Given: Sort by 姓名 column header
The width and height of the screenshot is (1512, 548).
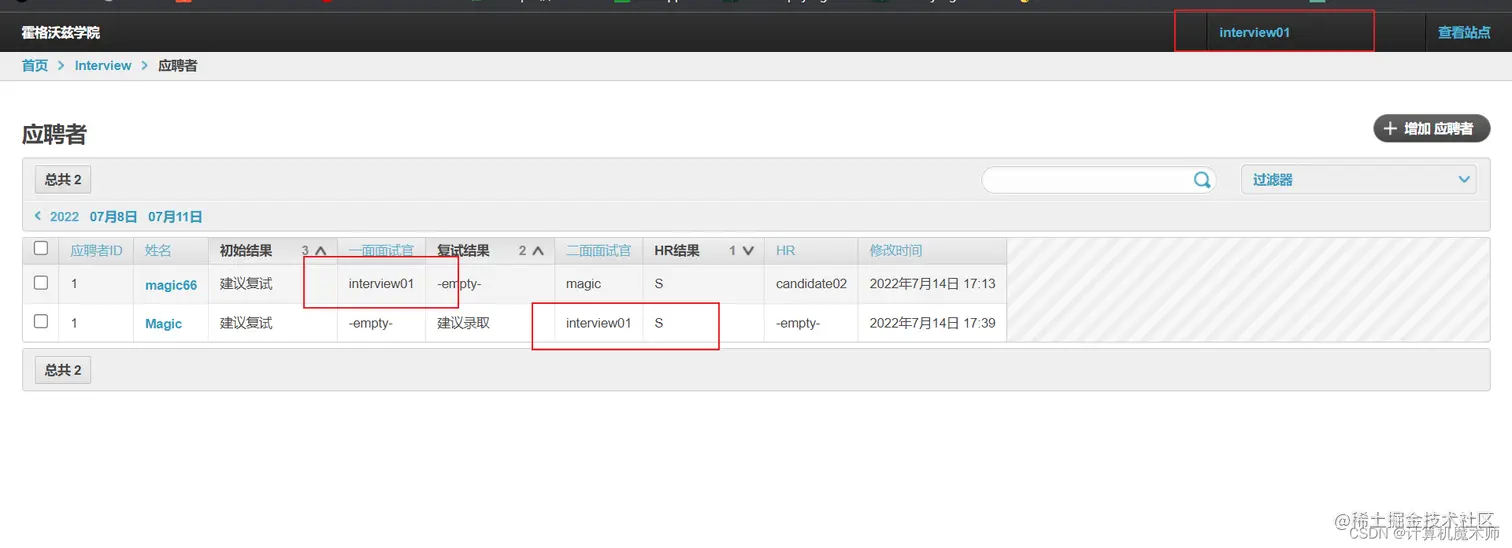Looking at the screenshot, I should (x=158, y=251).
